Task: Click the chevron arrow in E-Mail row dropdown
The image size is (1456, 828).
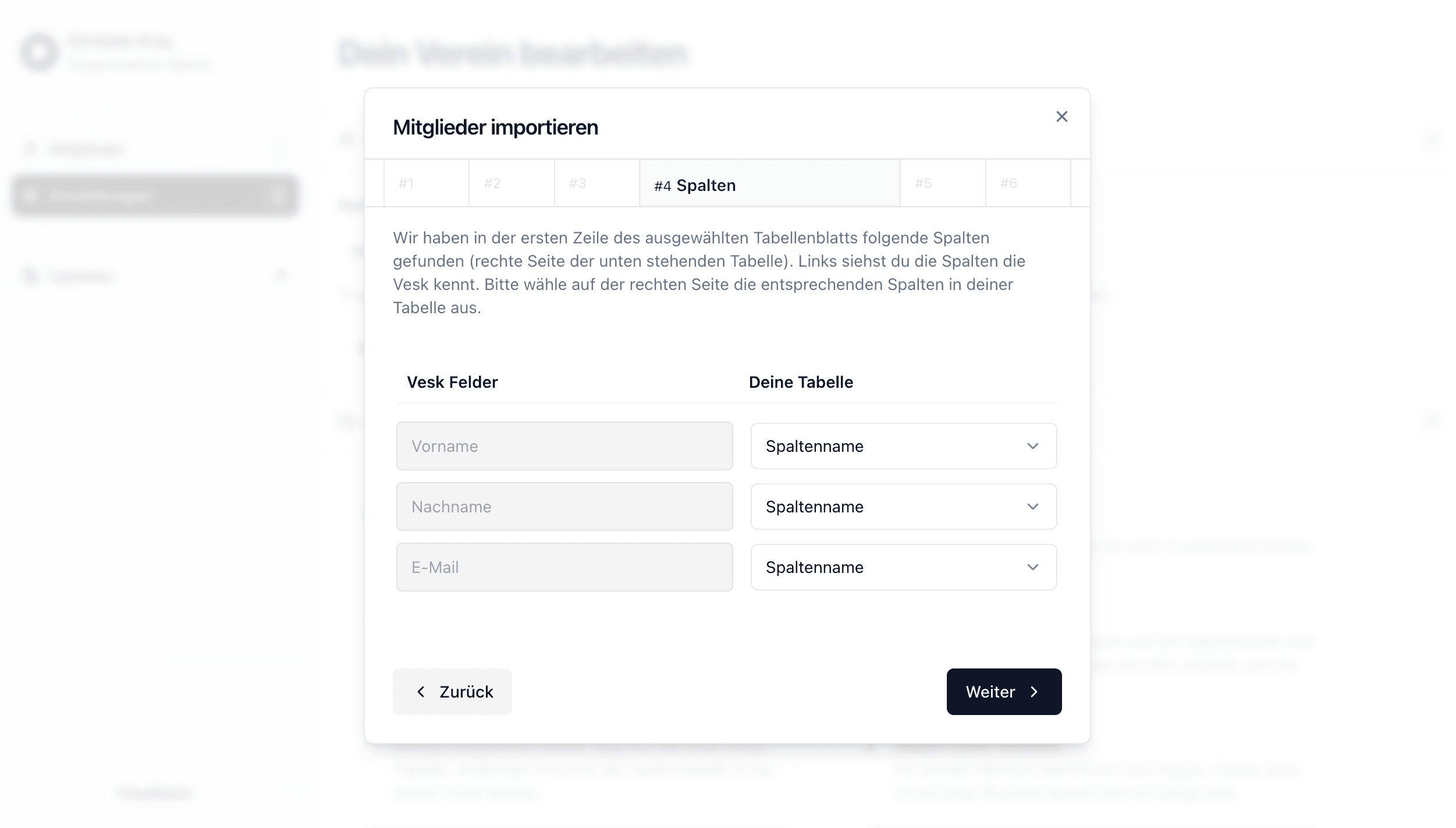Action: (1032, 567)
